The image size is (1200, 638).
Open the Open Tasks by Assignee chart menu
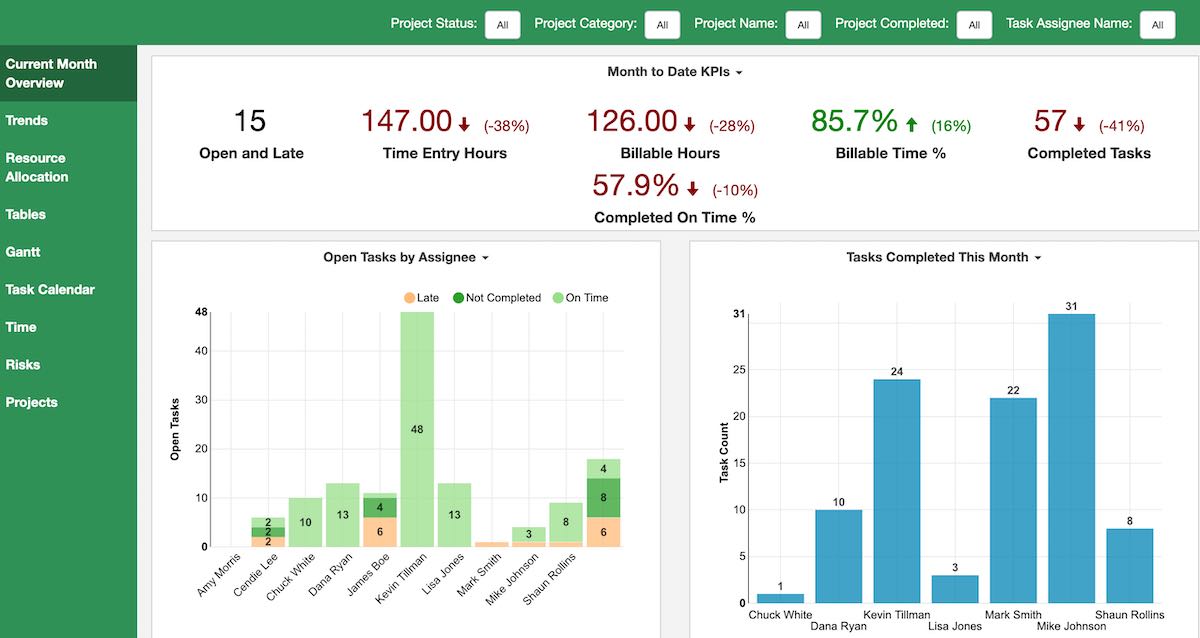[485, 257]
